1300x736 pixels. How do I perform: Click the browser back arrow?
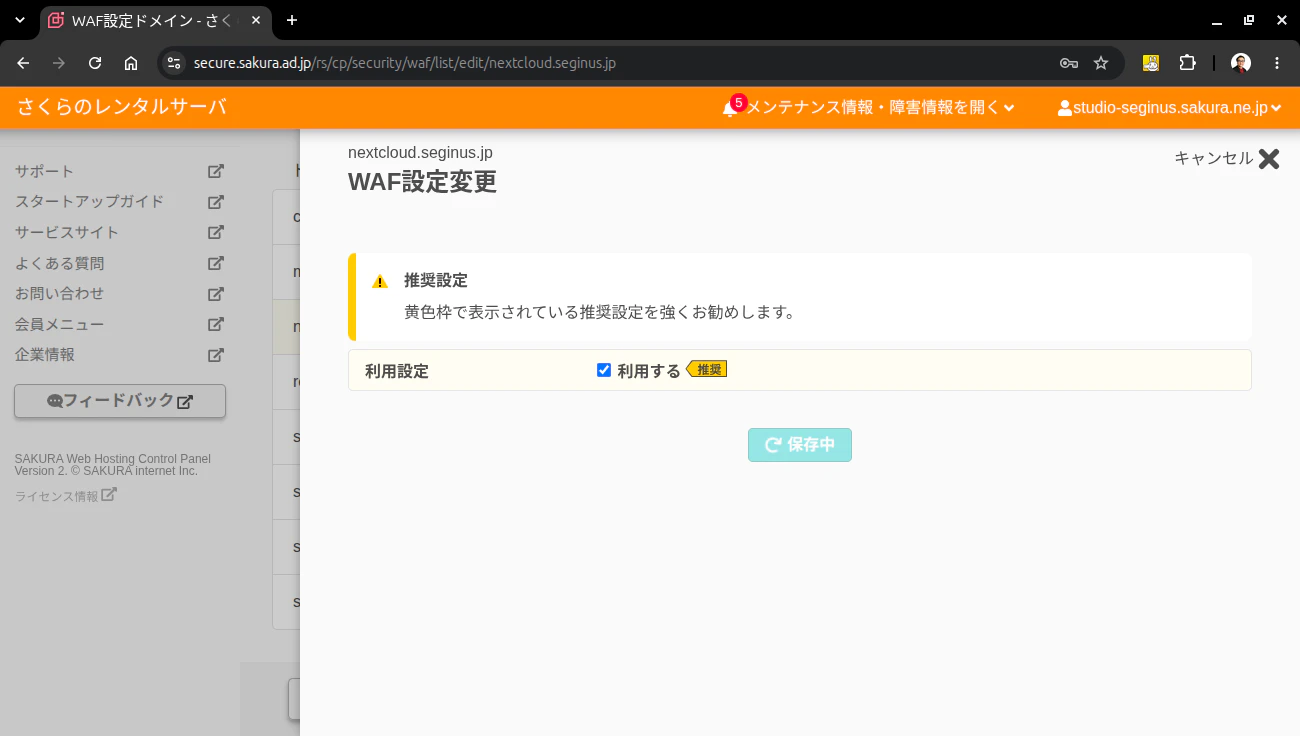[23, 63]
